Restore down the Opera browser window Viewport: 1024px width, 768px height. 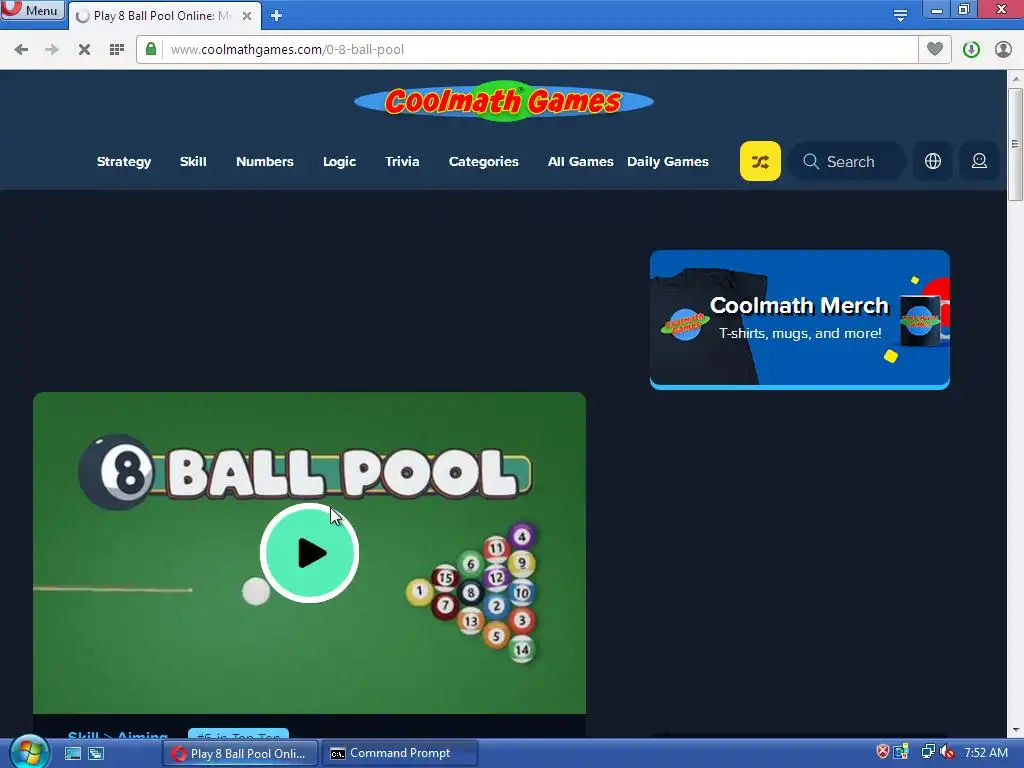[x=964, y=9]
